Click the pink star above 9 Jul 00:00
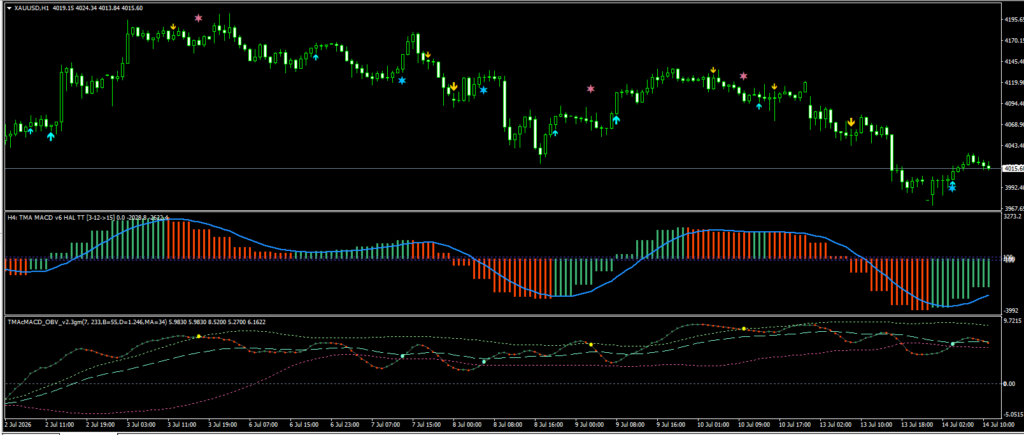Image resolution: width=1024 pixels, height=435 pixels. tap(591, 88)
